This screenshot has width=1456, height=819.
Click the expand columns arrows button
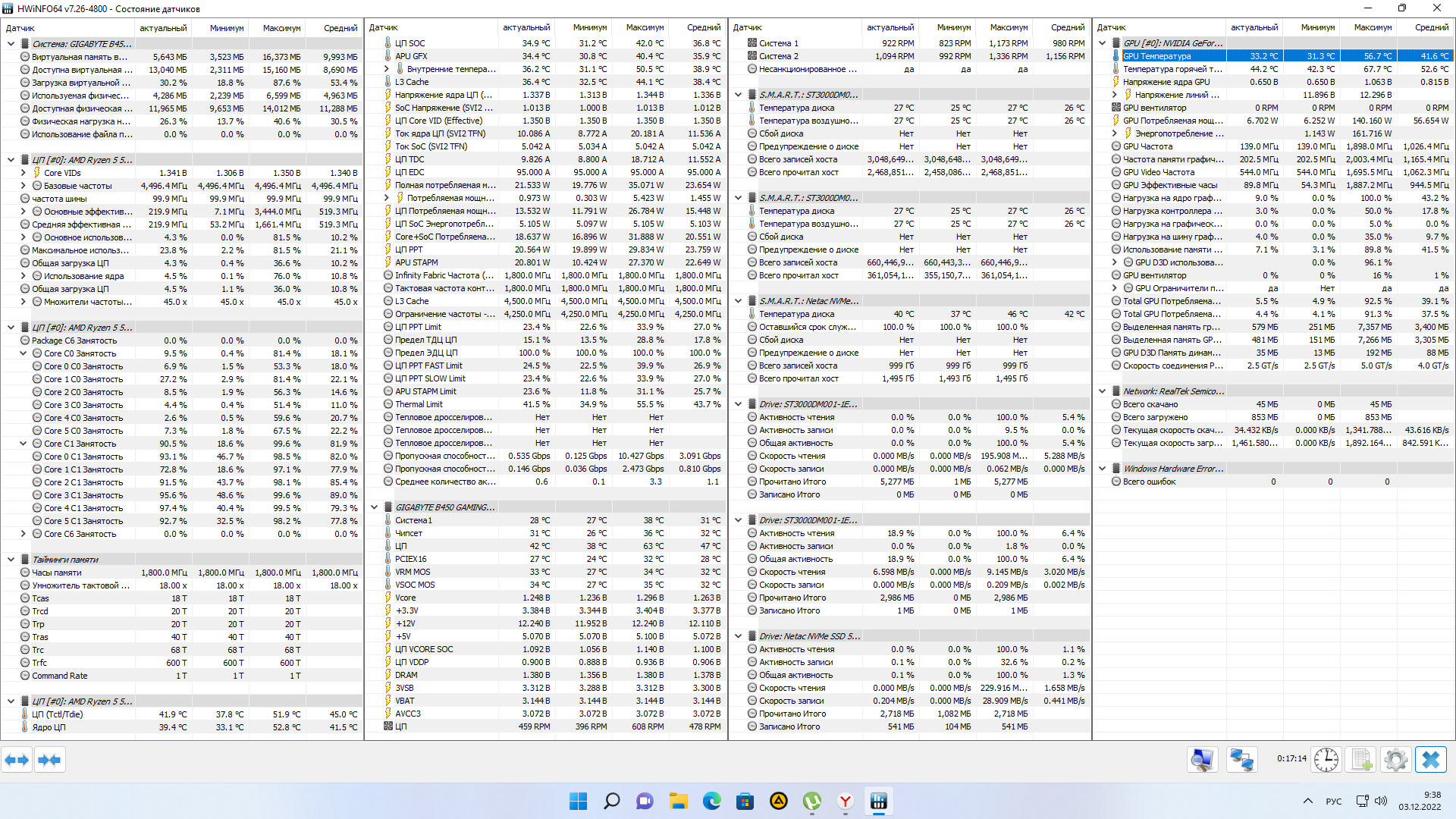pyautogui.click(x=17, y=760)
